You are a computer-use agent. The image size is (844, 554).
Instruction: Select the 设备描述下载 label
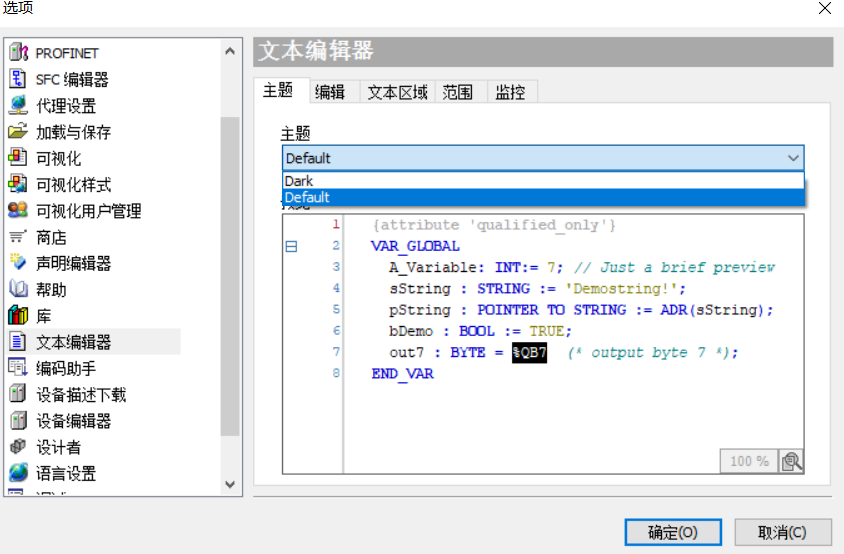click(81, 395)
